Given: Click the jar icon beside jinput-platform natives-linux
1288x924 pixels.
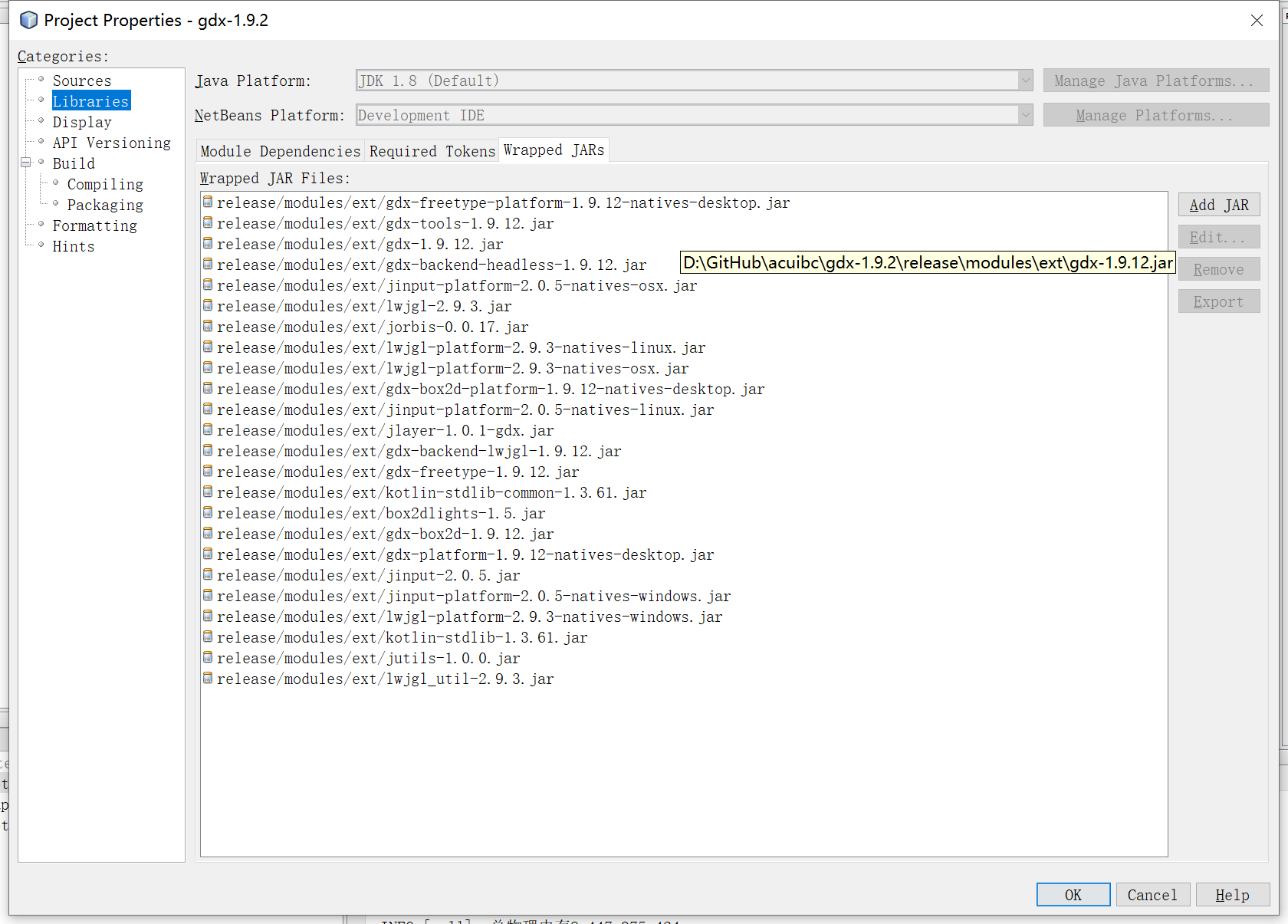Looking at the screenshot, I should click(208, 409).
